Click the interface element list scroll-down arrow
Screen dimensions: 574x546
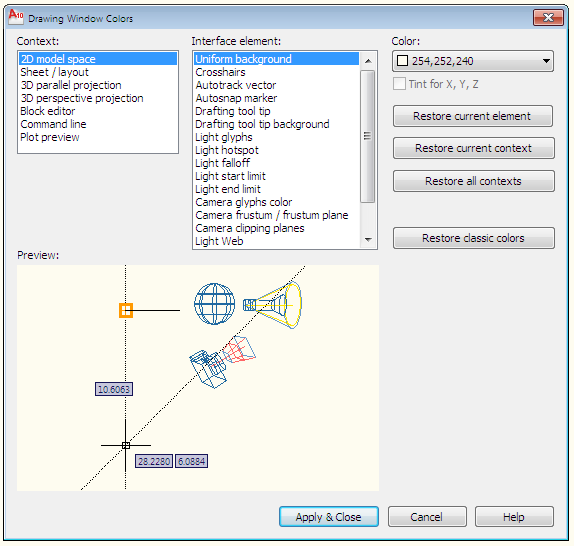pyautogui.click(x=368, y=240)
